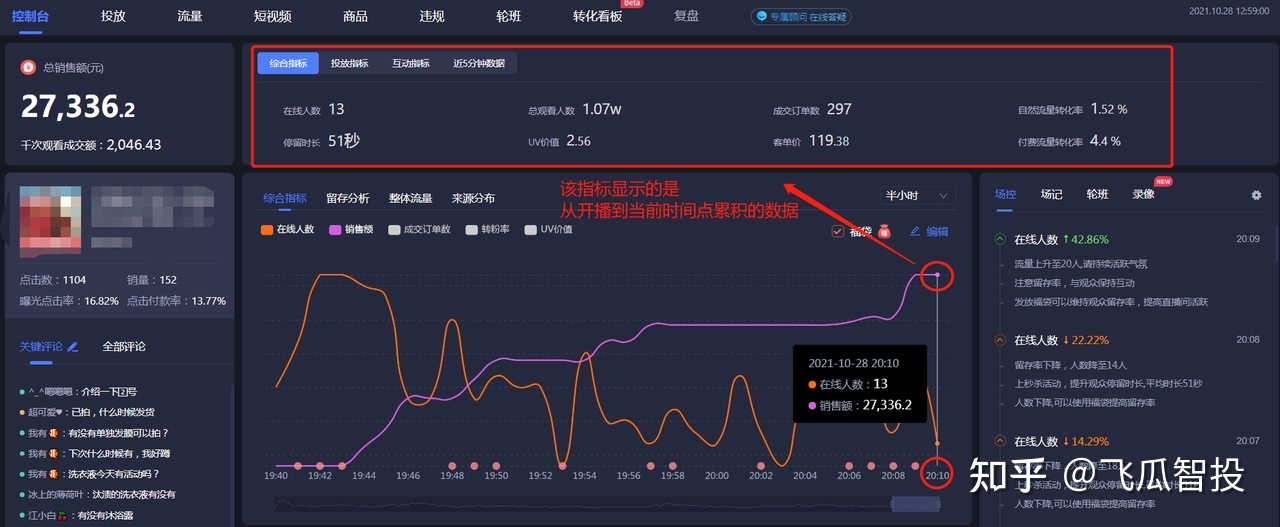Click the pencil icon beside 关键评论
Screen dimensions: 1280x527
point(72,347)
